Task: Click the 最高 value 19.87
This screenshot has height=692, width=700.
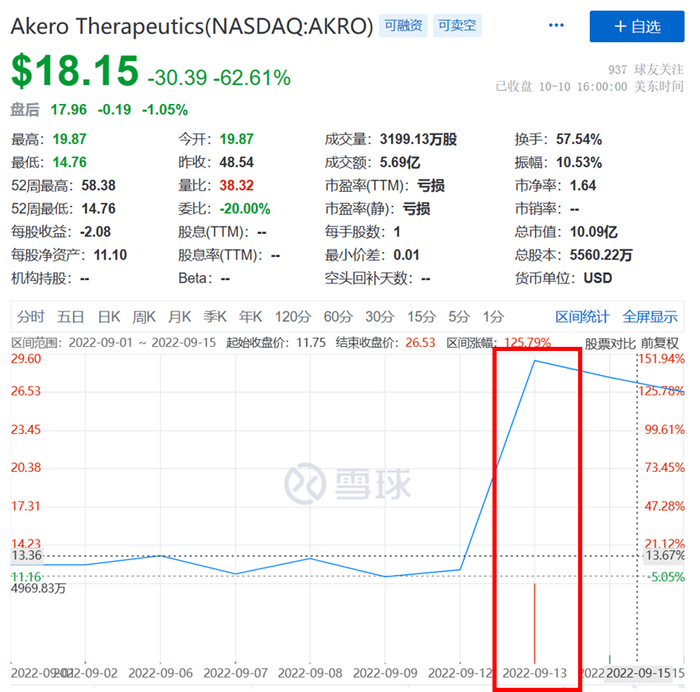Action: click(69, 139)
